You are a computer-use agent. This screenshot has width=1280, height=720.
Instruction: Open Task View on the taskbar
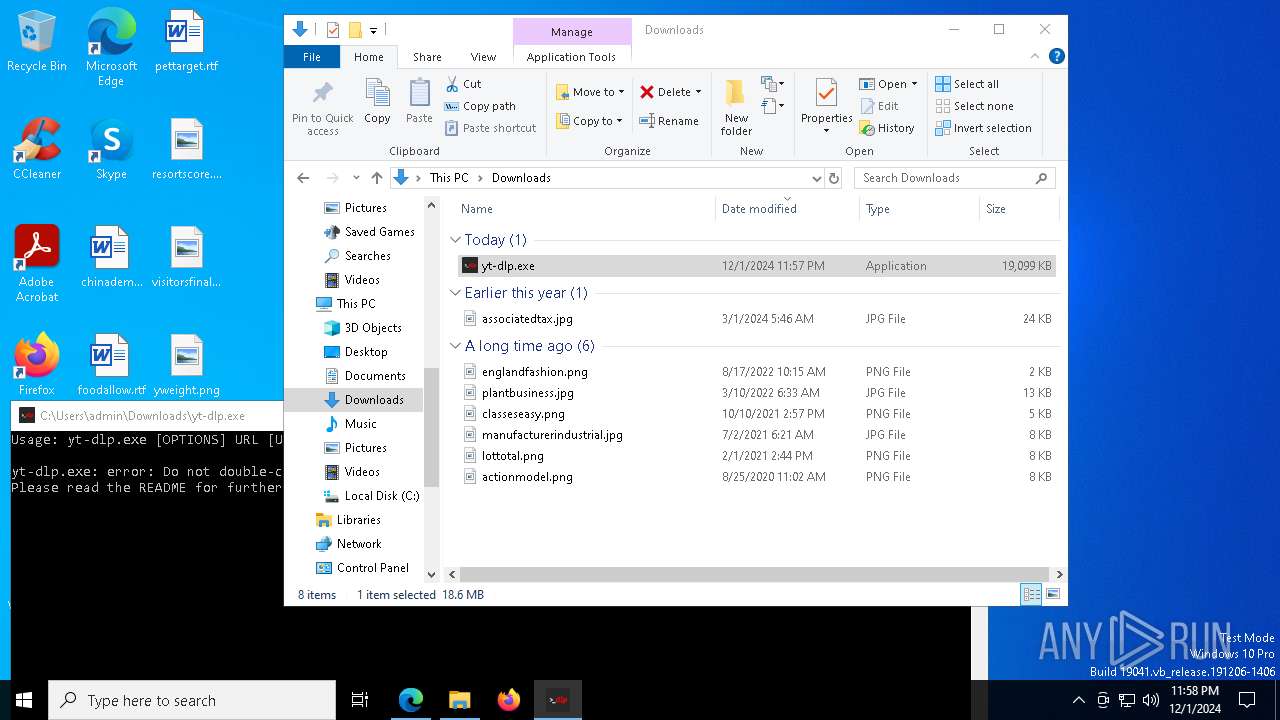(x=360, y=700)
